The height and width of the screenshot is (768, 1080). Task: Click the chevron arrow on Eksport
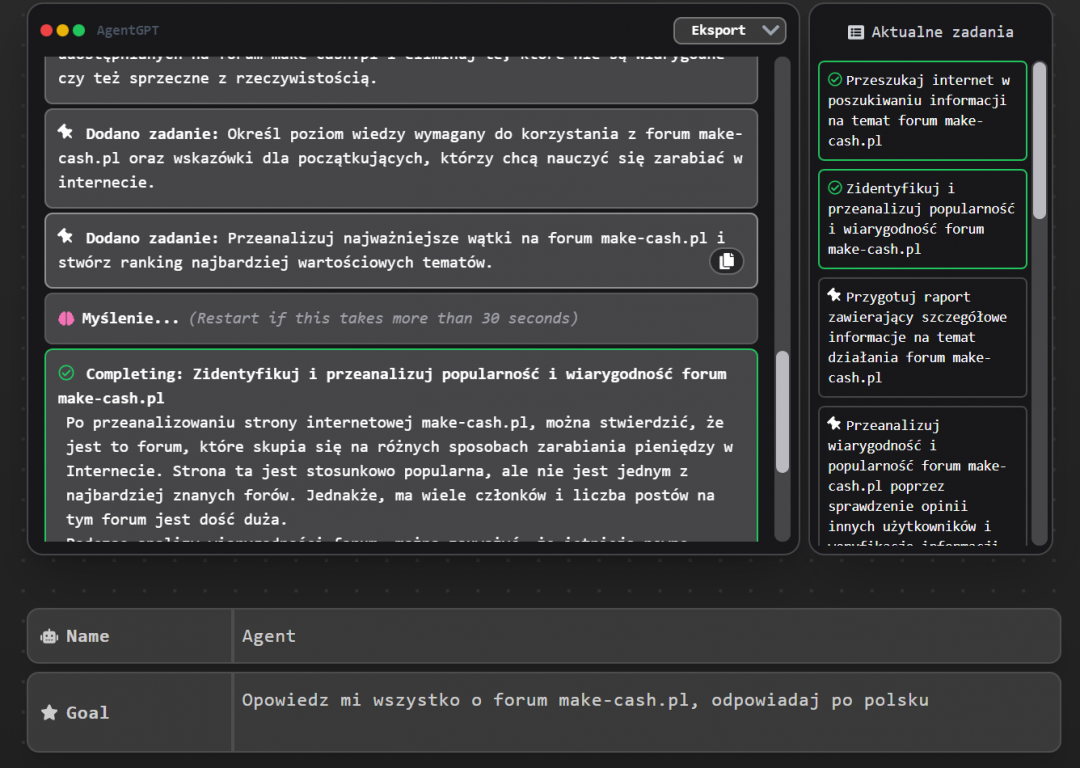pos(770,30)
